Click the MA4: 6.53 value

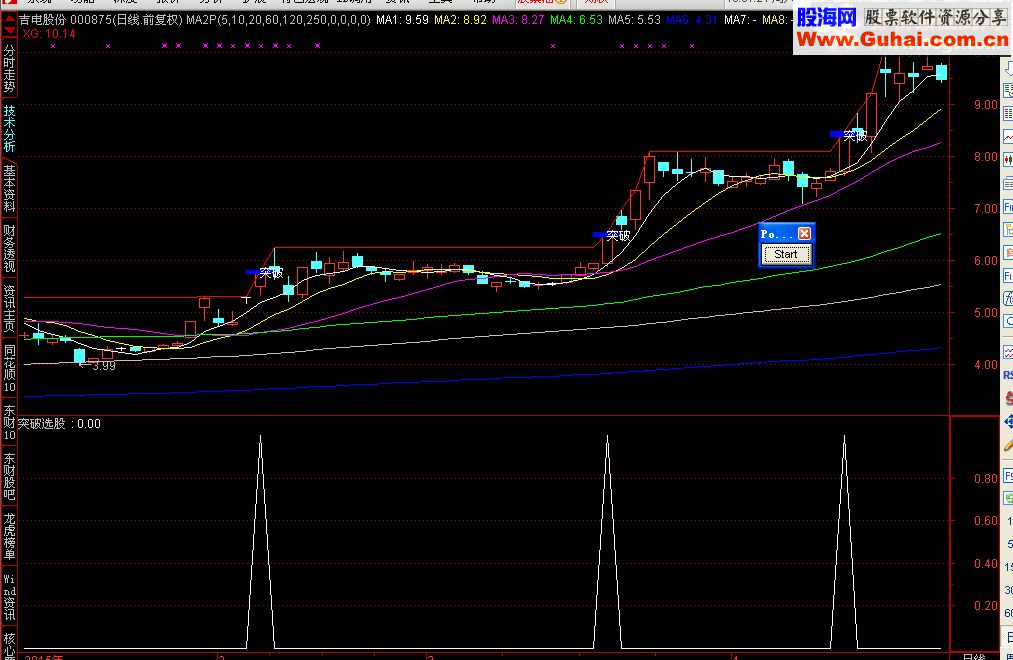(576, 19)
